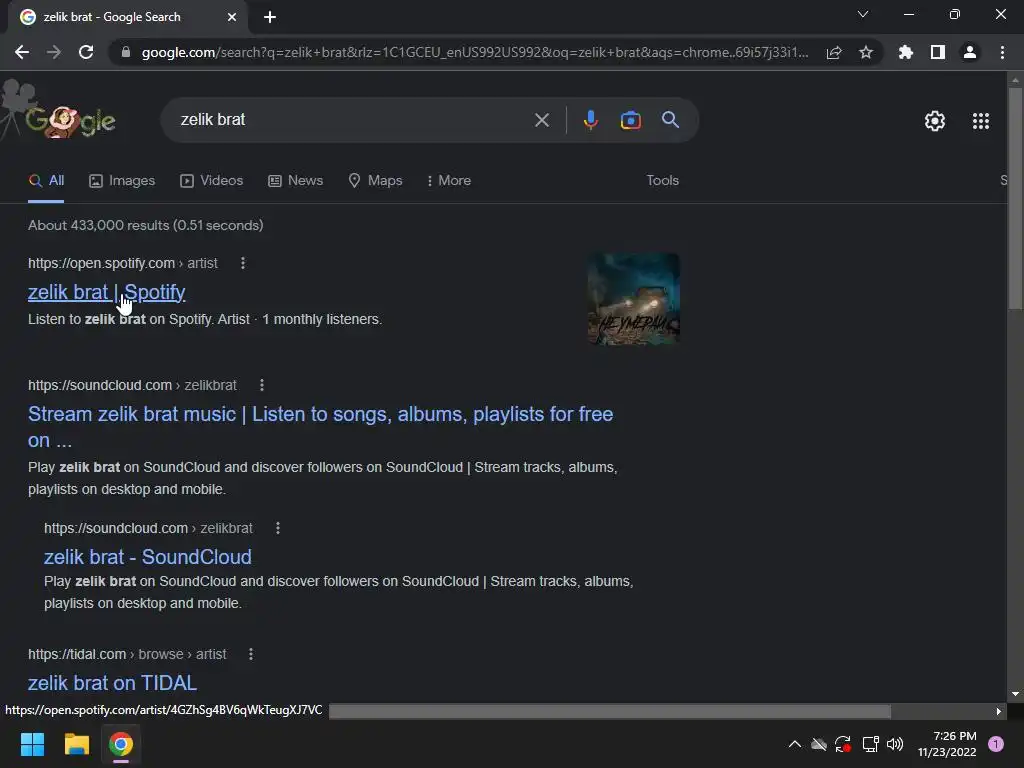Open the zelik brat - SoundCloud link
This screenshot has width=1024, height=768.
click(x=148, y=556)
